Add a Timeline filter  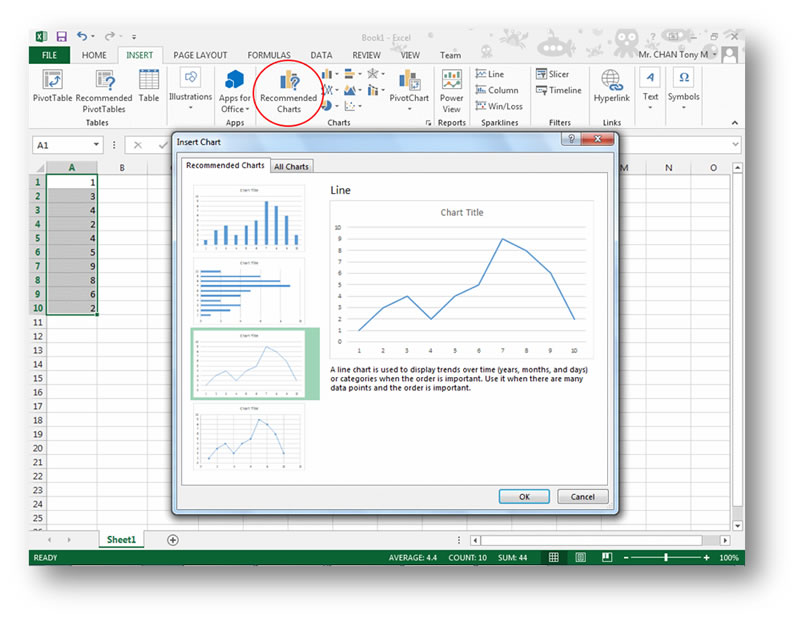pos(557,90)
